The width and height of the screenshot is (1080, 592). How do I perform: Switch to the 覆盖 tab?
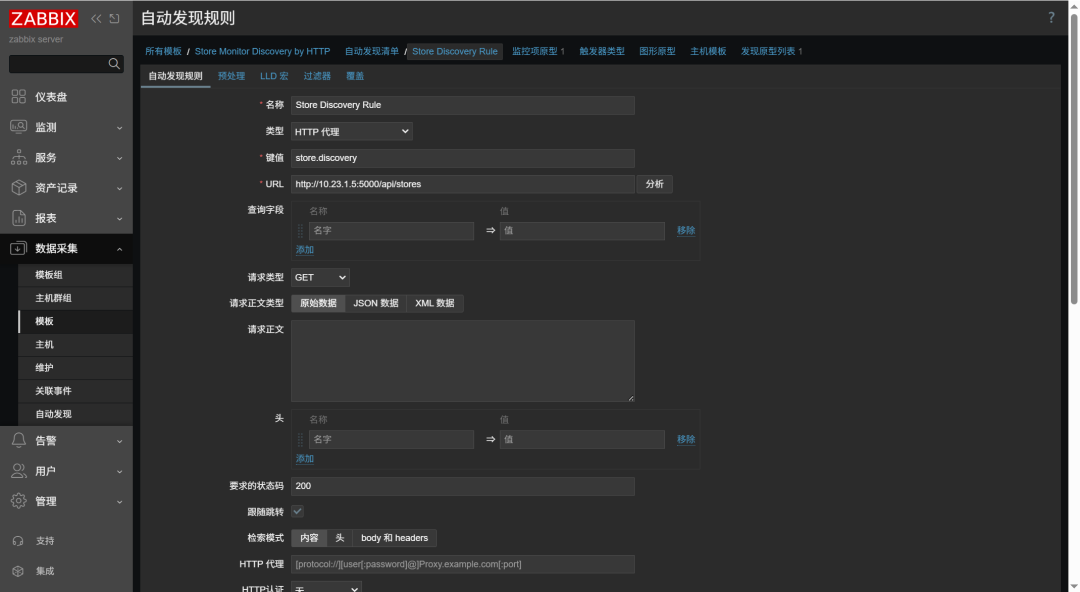pyautogui.click(x=355, y=76)
